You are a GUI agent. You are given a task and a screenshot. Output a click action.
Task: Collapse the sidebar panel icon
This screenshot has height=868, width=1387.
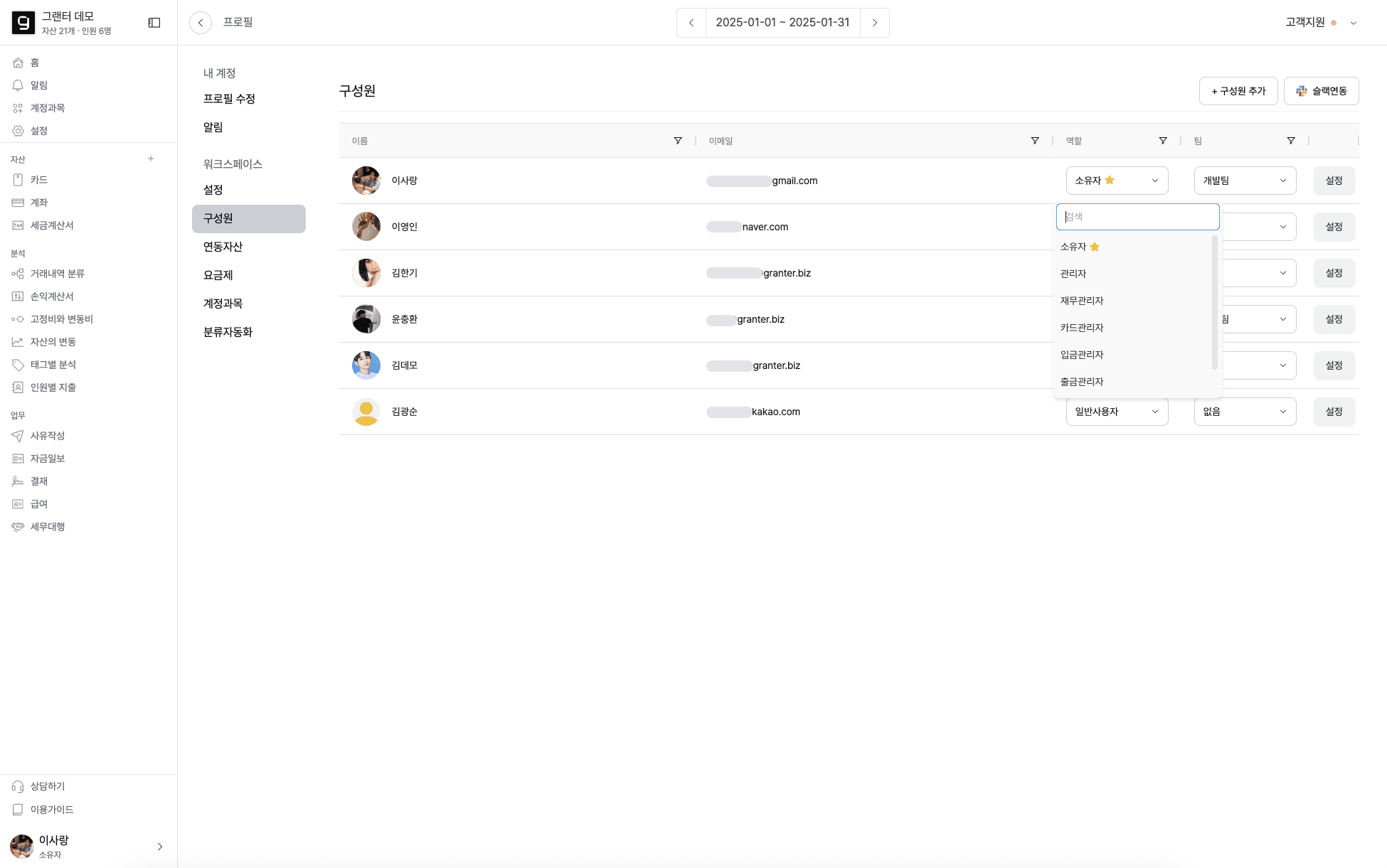[x=154, y=23]
